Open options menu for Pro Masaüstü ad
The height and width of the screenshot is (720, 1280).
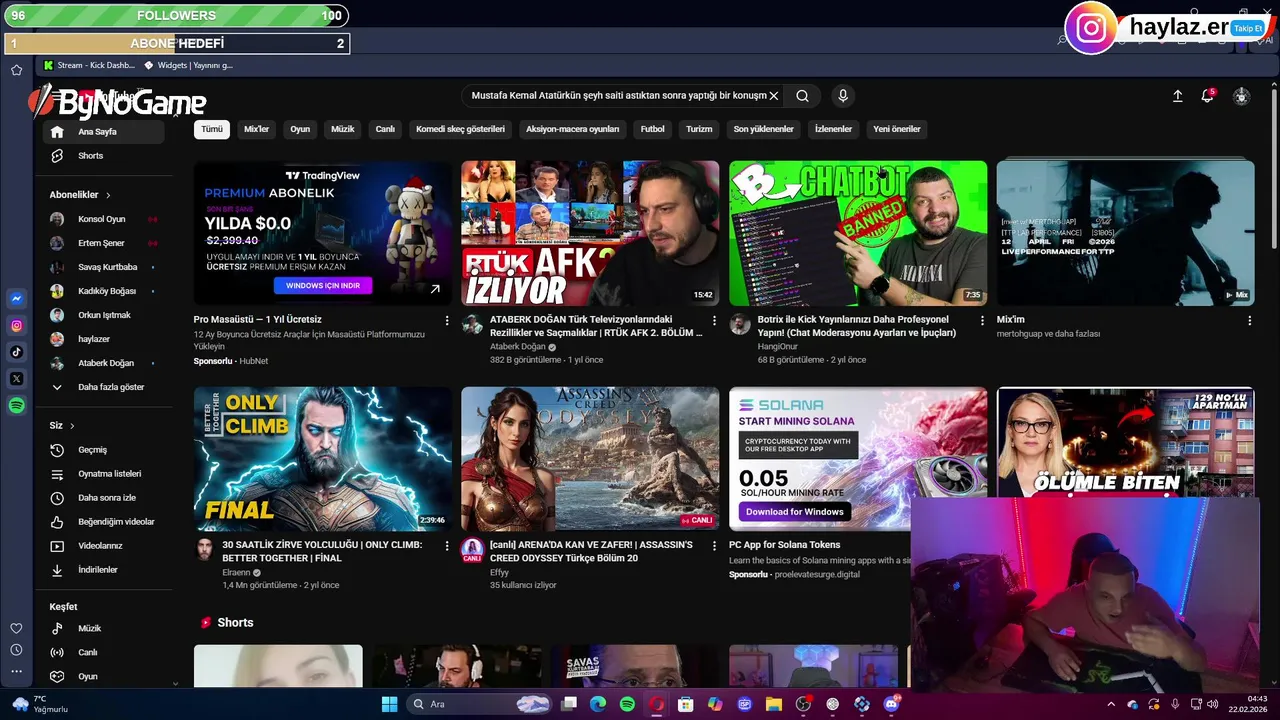pos(447,320)
